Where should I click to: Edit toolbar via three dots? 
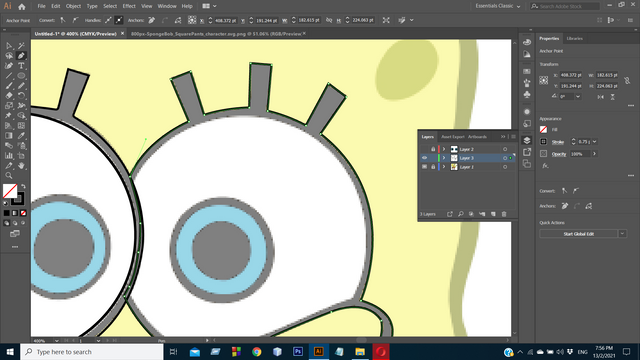pyautogui.click(x=15, y=247)
